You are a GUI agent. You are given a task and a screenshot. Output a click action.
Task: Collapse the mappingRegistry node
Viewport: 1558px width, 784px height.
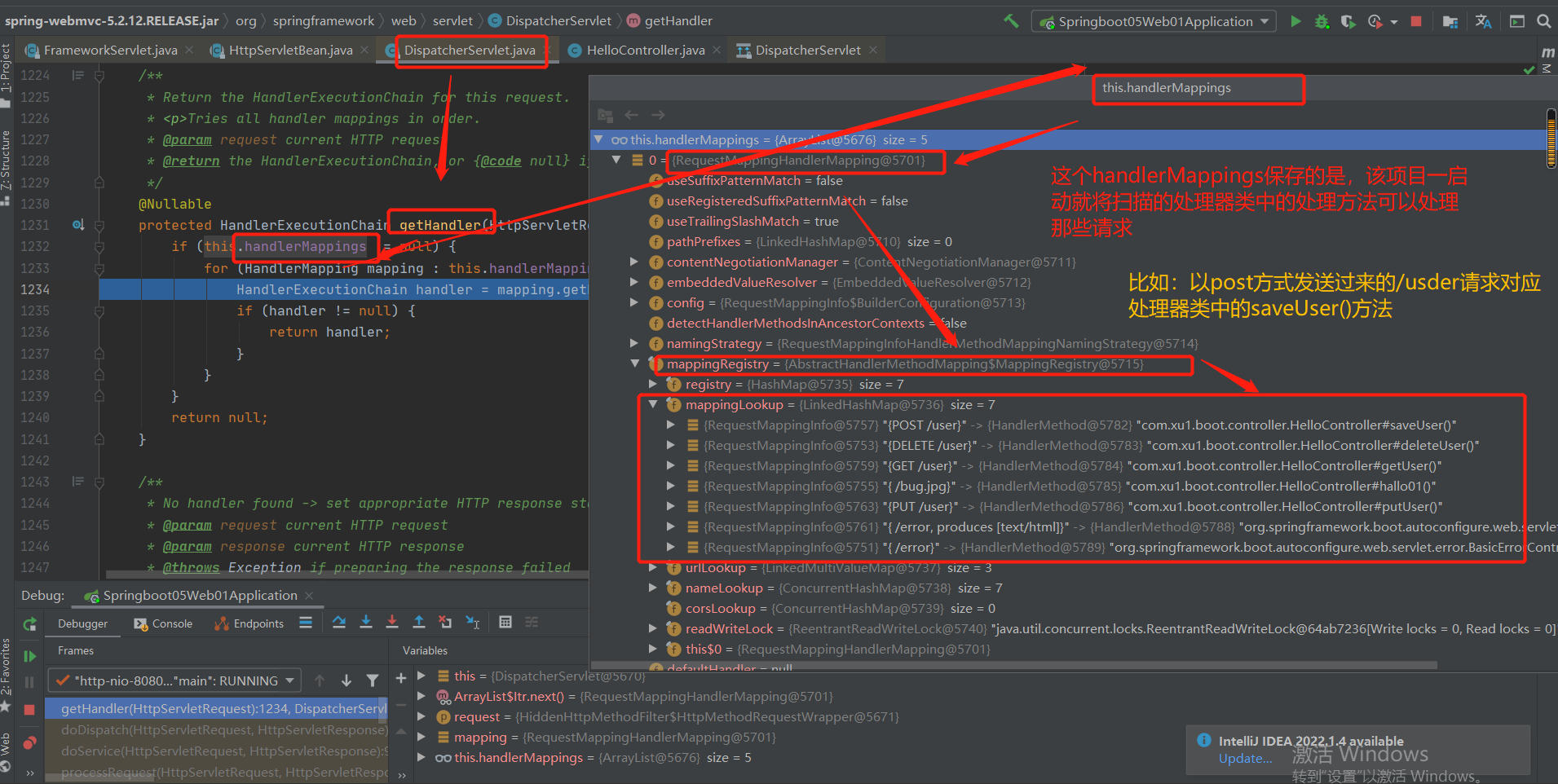(x=634, y=363)
